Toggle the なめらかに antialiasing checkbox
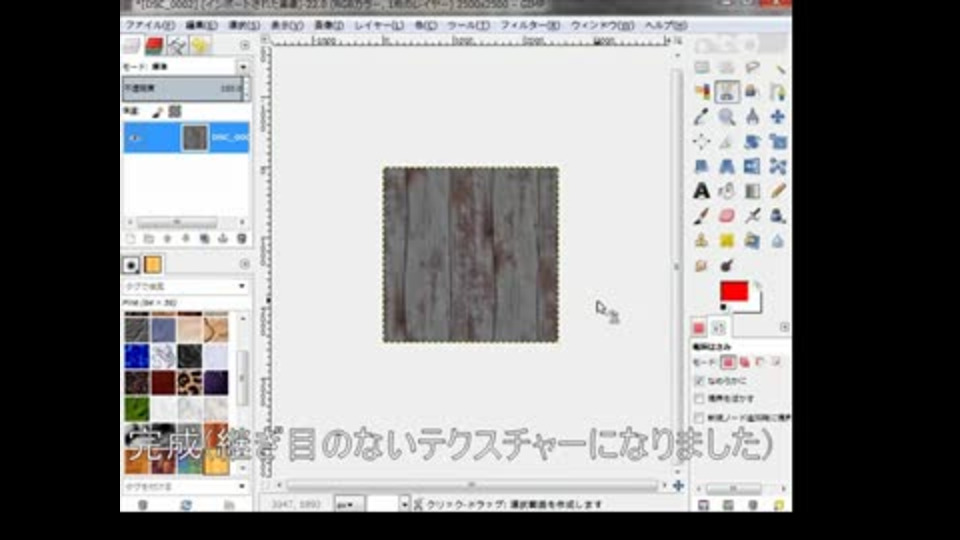 click(699, 381)
